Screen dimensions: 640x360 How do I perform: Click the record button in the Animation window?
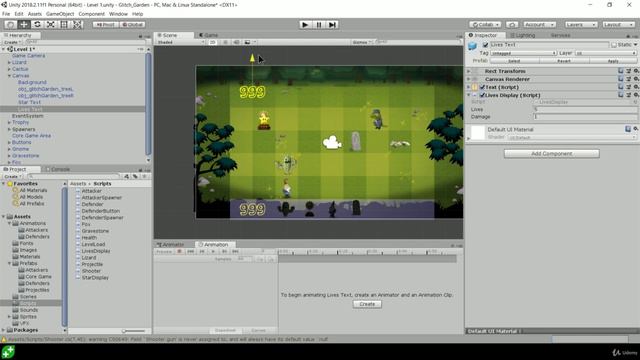point(179,251)
